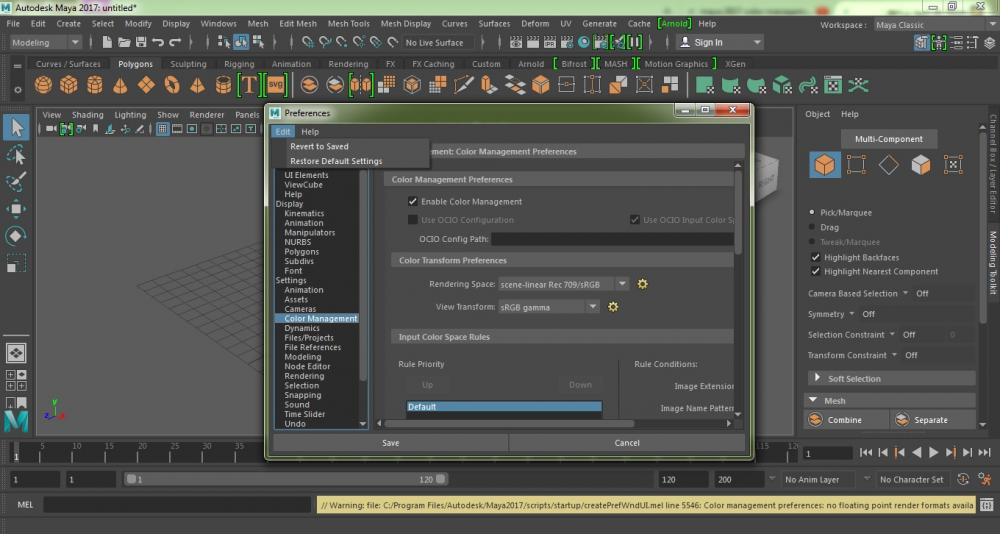
Task: Uncheck Enable Color Management checkbox
Action: pos(412,202)
